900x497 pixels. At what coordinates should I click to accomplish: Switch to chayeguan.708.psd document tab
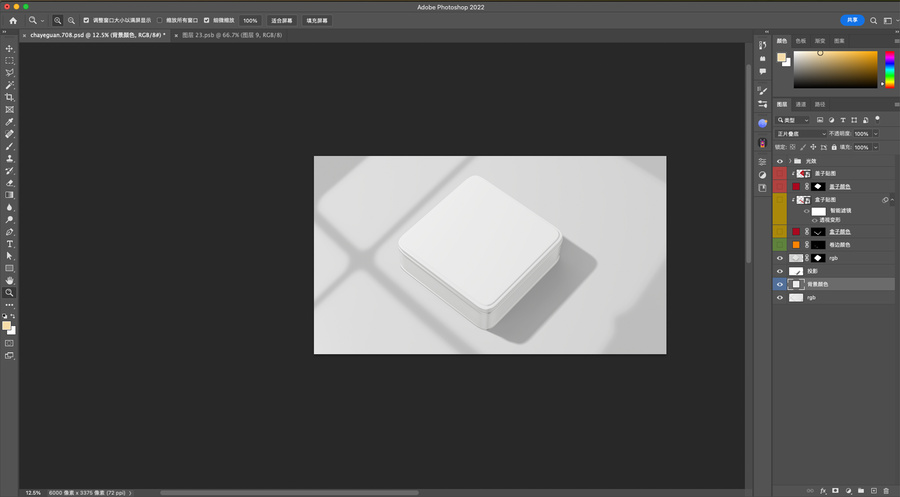[98, 35]
